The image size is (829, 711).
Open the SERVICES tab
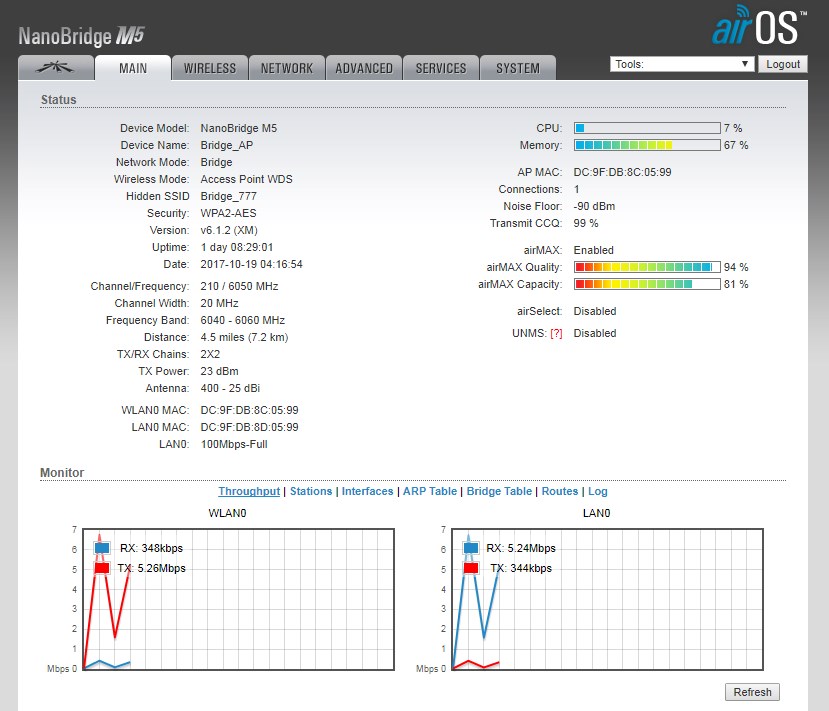pyautogui.click(x=441, y=68)
